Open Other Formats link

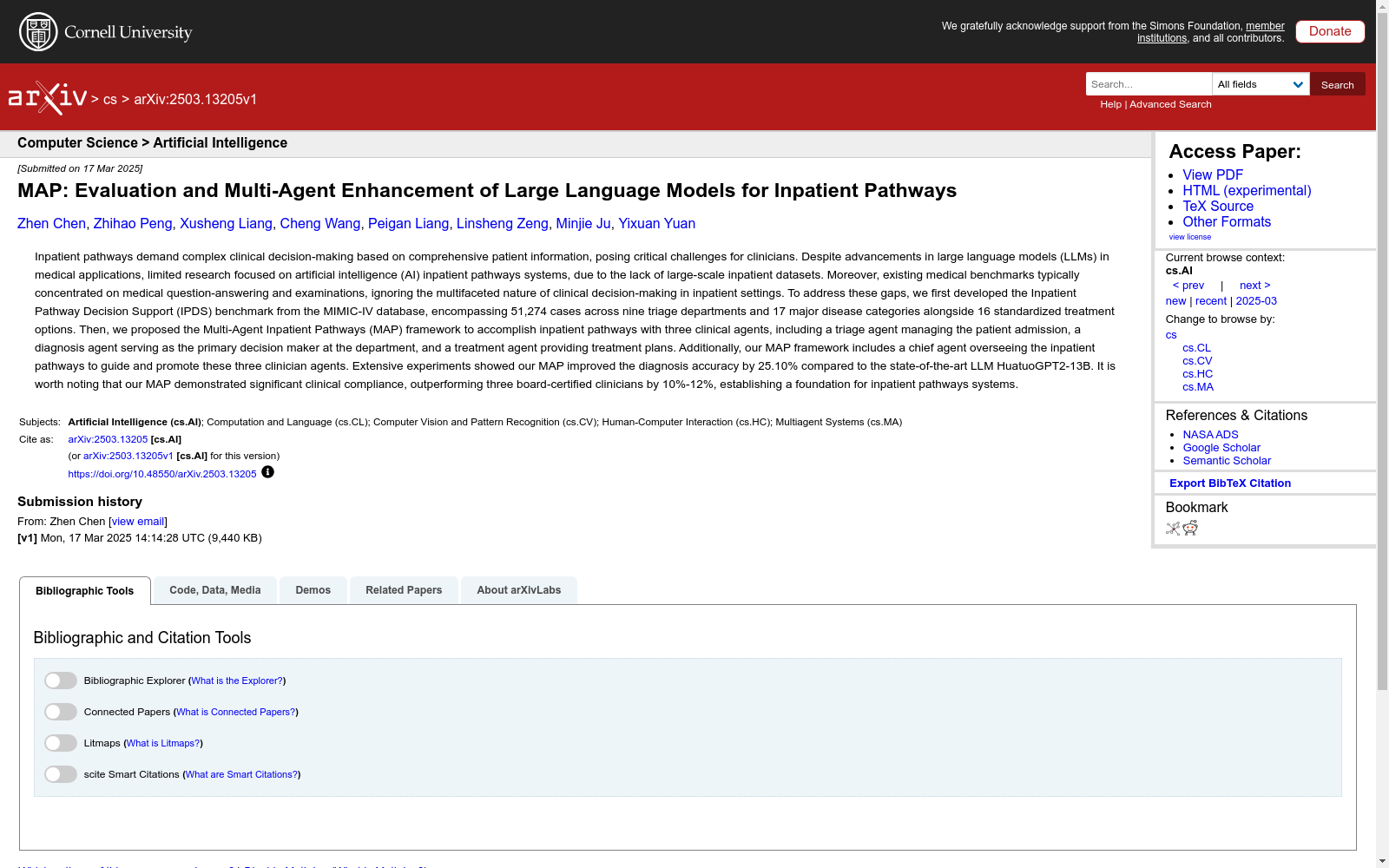click(1227, 222)
